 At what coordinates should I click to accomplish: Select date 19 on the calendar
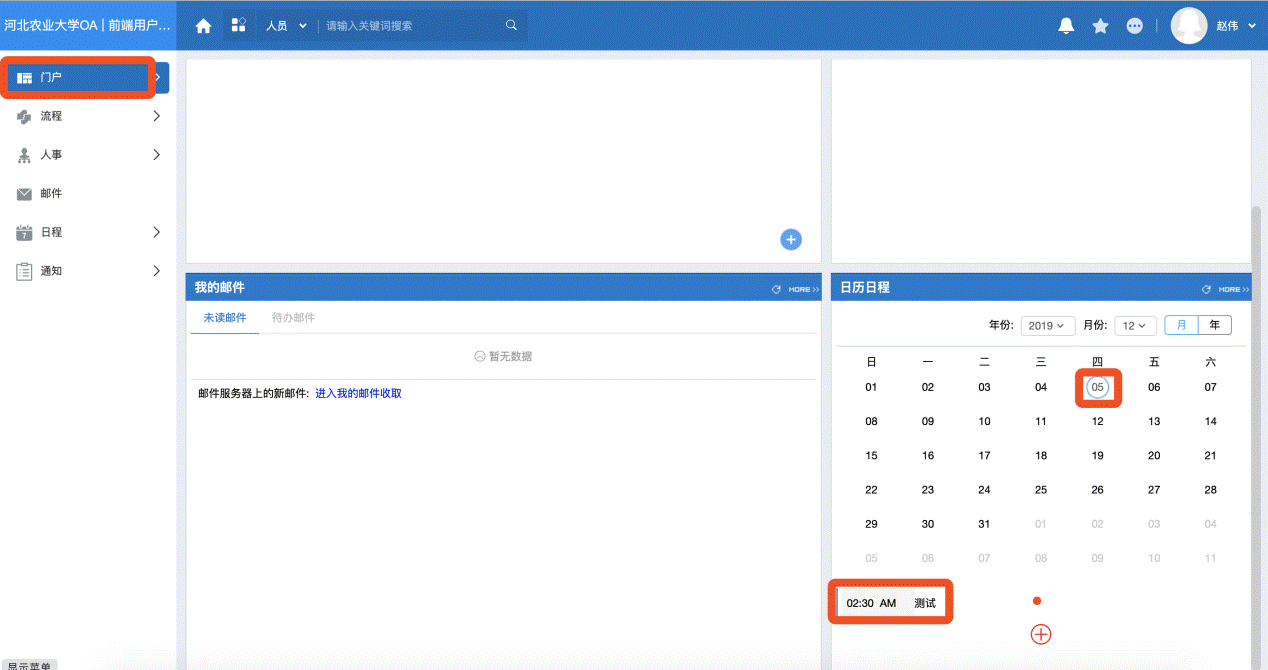tap(1097, 455)
